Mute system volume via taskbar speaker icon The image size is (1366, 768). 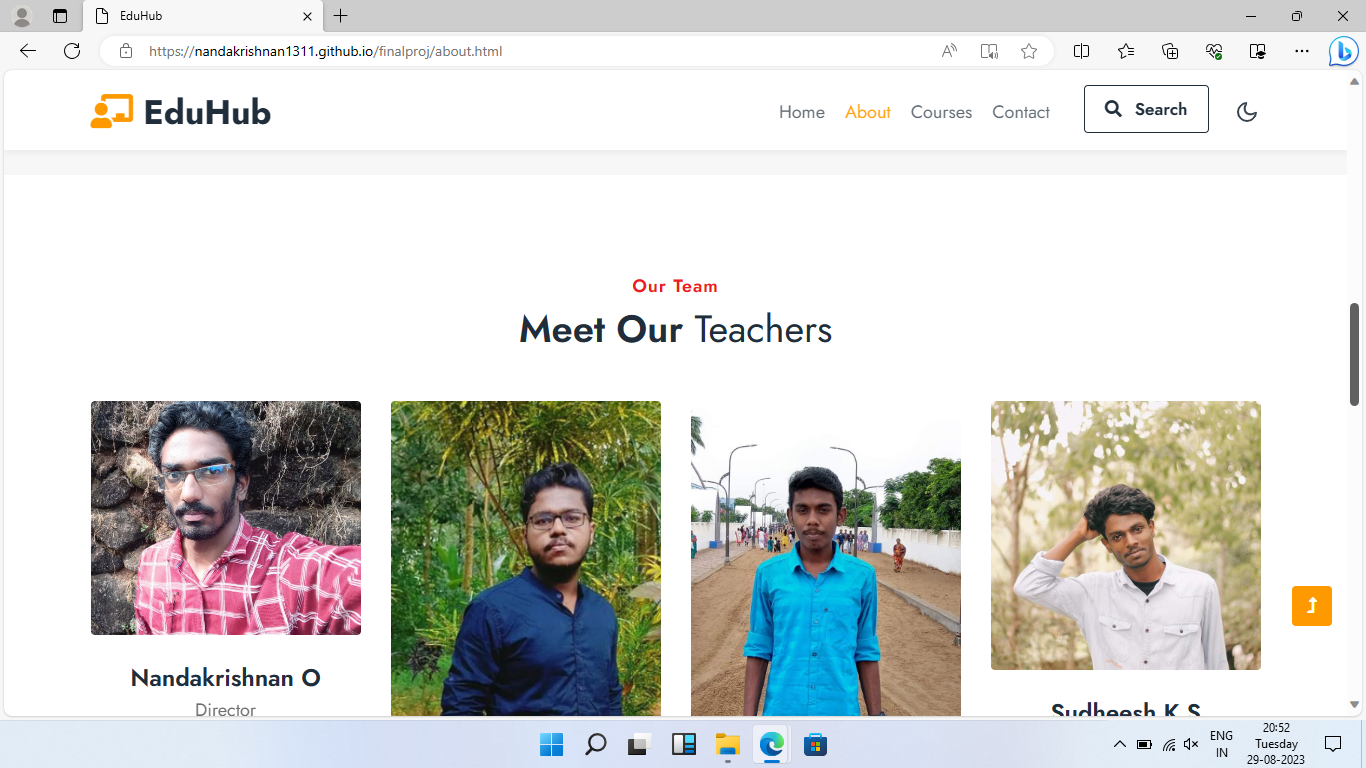(1190, 744)
